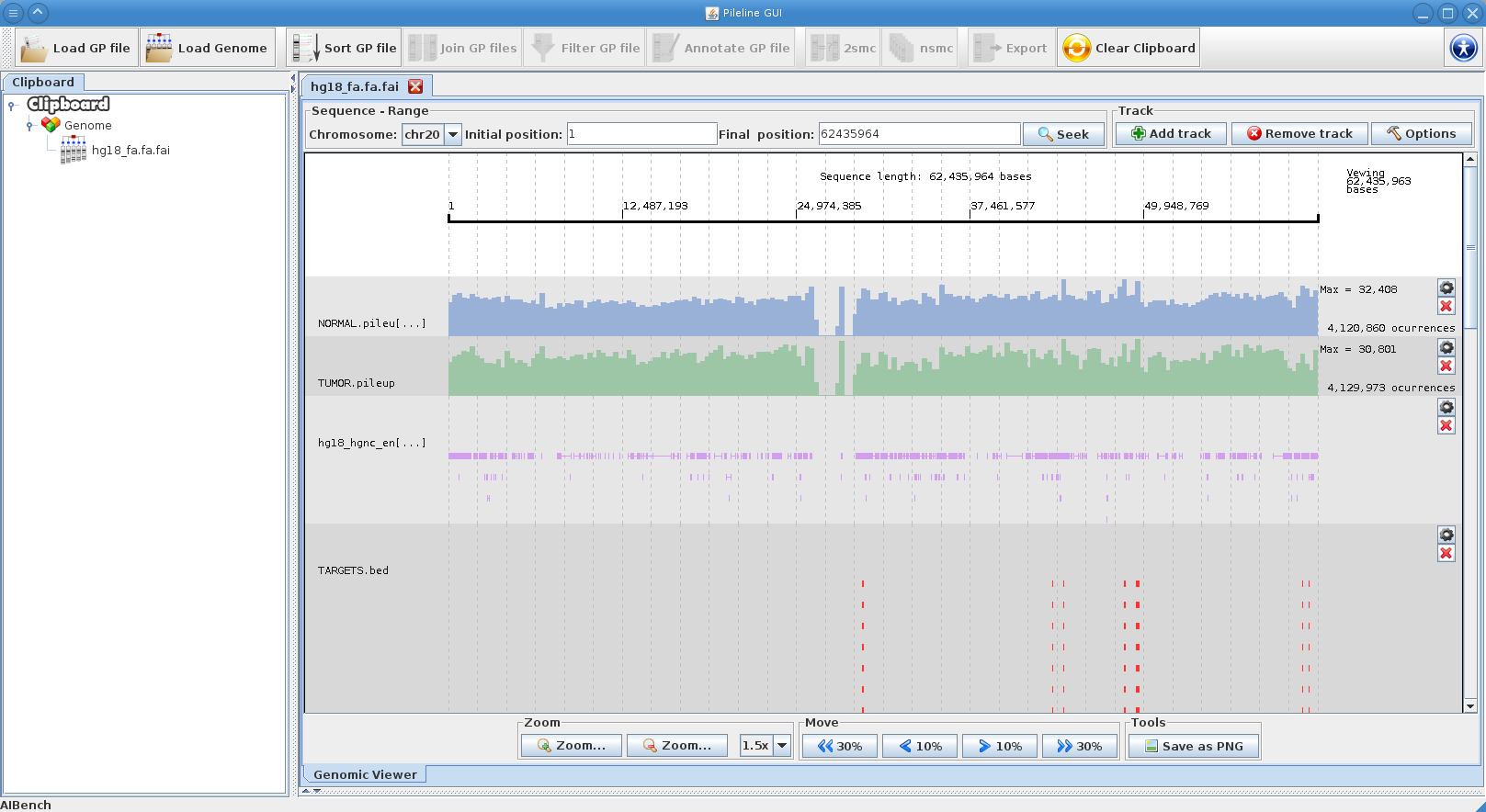Click the window menu button in title bar
This screenshot has height=812, width=1486.
(13, 13)
